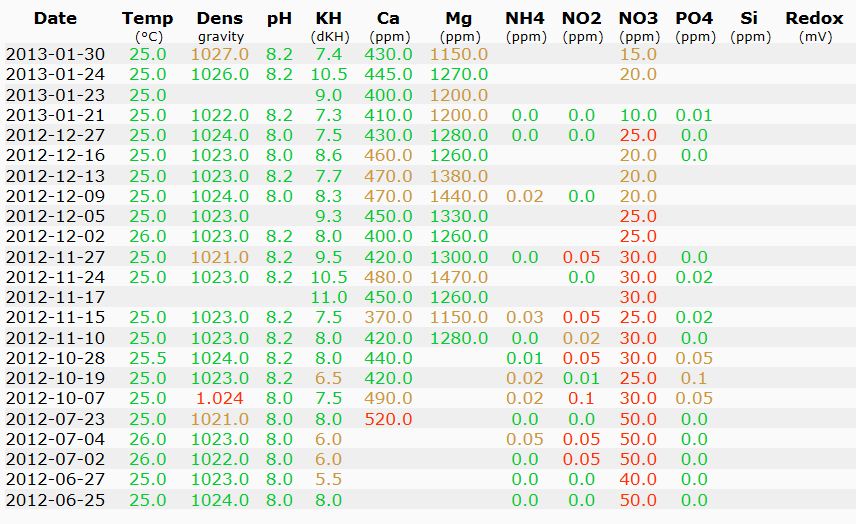The image size is (856, 524).
Task: Click the 25.5 temperature value
Action: pyautogui.click(x=147, y=358)
